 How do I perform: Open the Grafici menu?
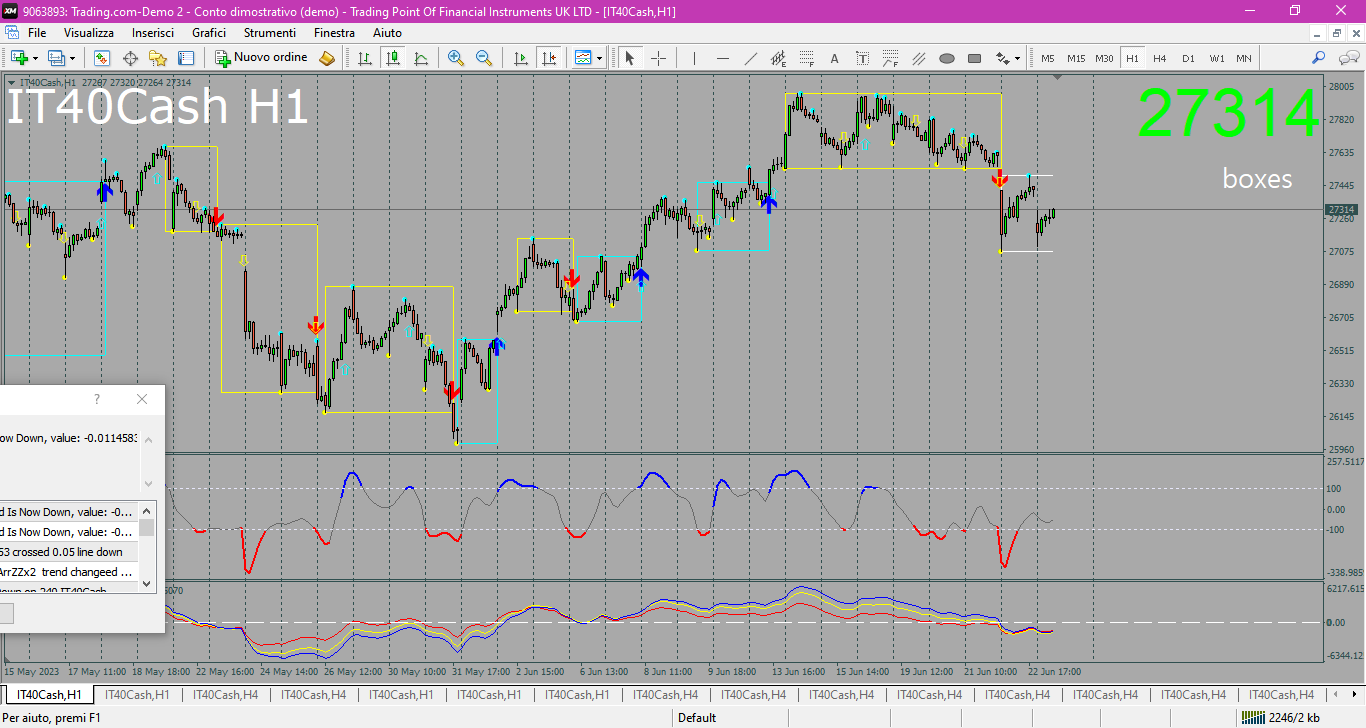click(209, 33)
